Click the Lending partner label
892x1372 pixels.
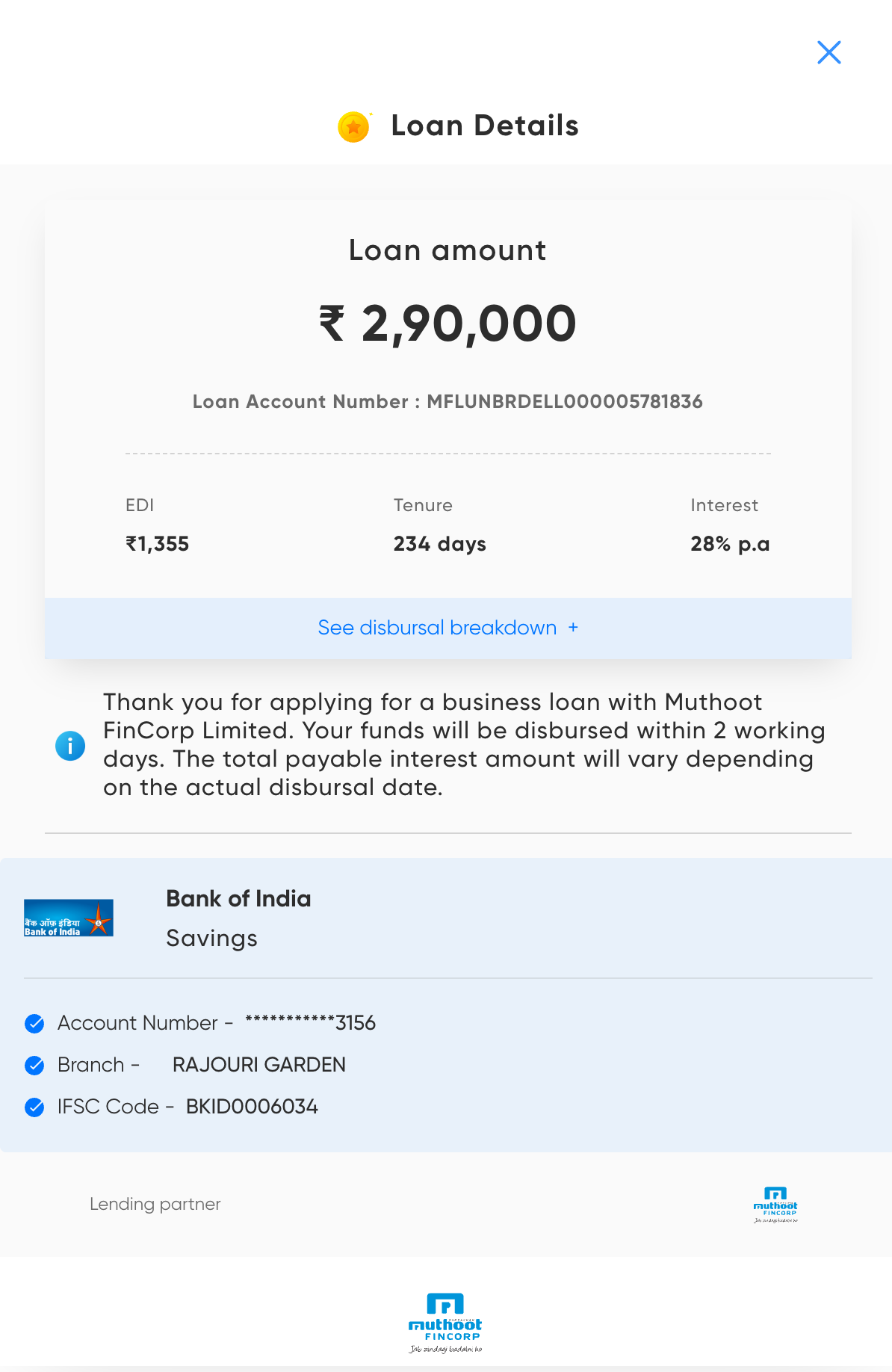(155, 1204)
